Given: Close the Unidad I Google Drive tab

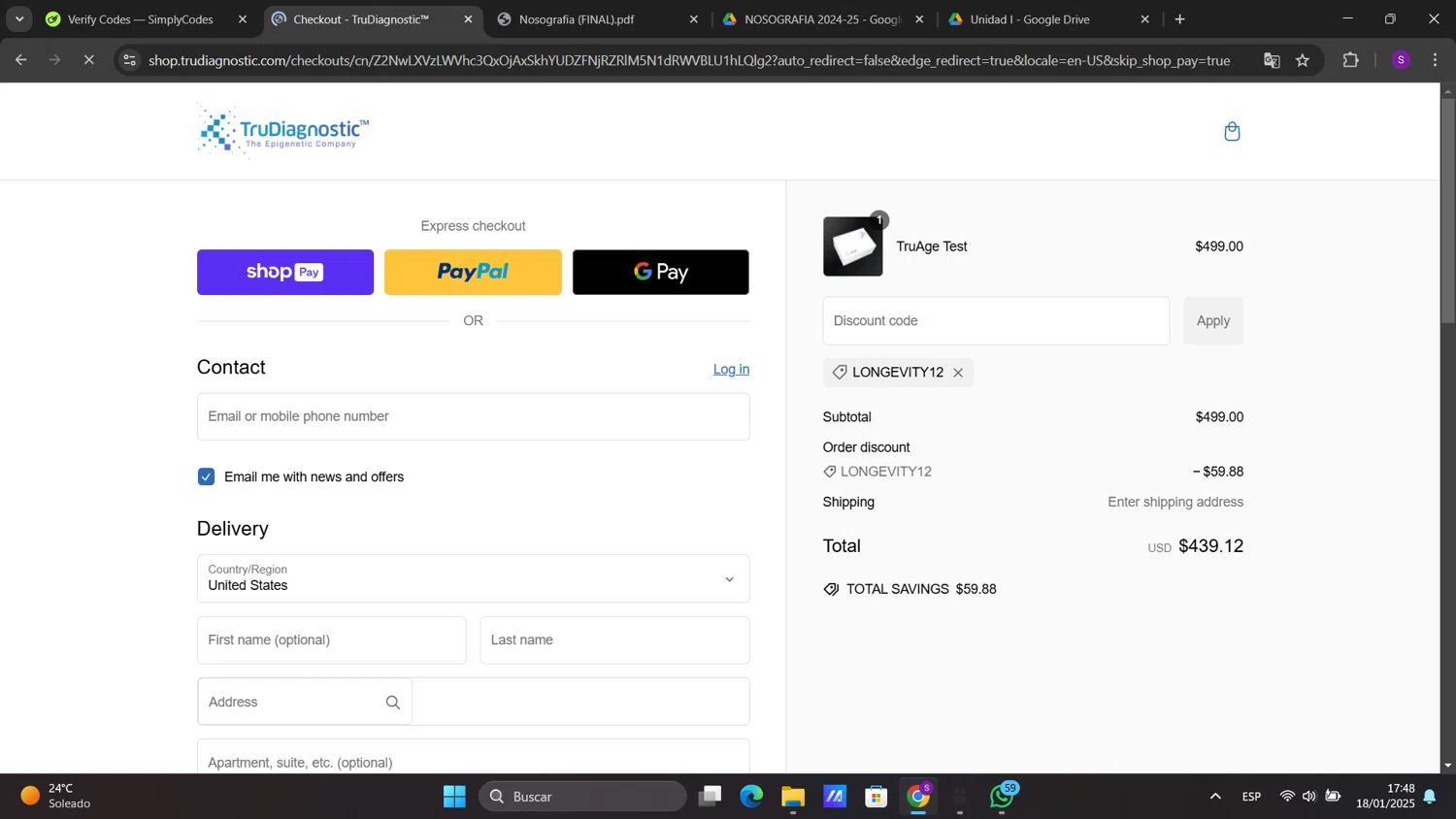Looking at the screenshot, I should (x=1144, y=19).
